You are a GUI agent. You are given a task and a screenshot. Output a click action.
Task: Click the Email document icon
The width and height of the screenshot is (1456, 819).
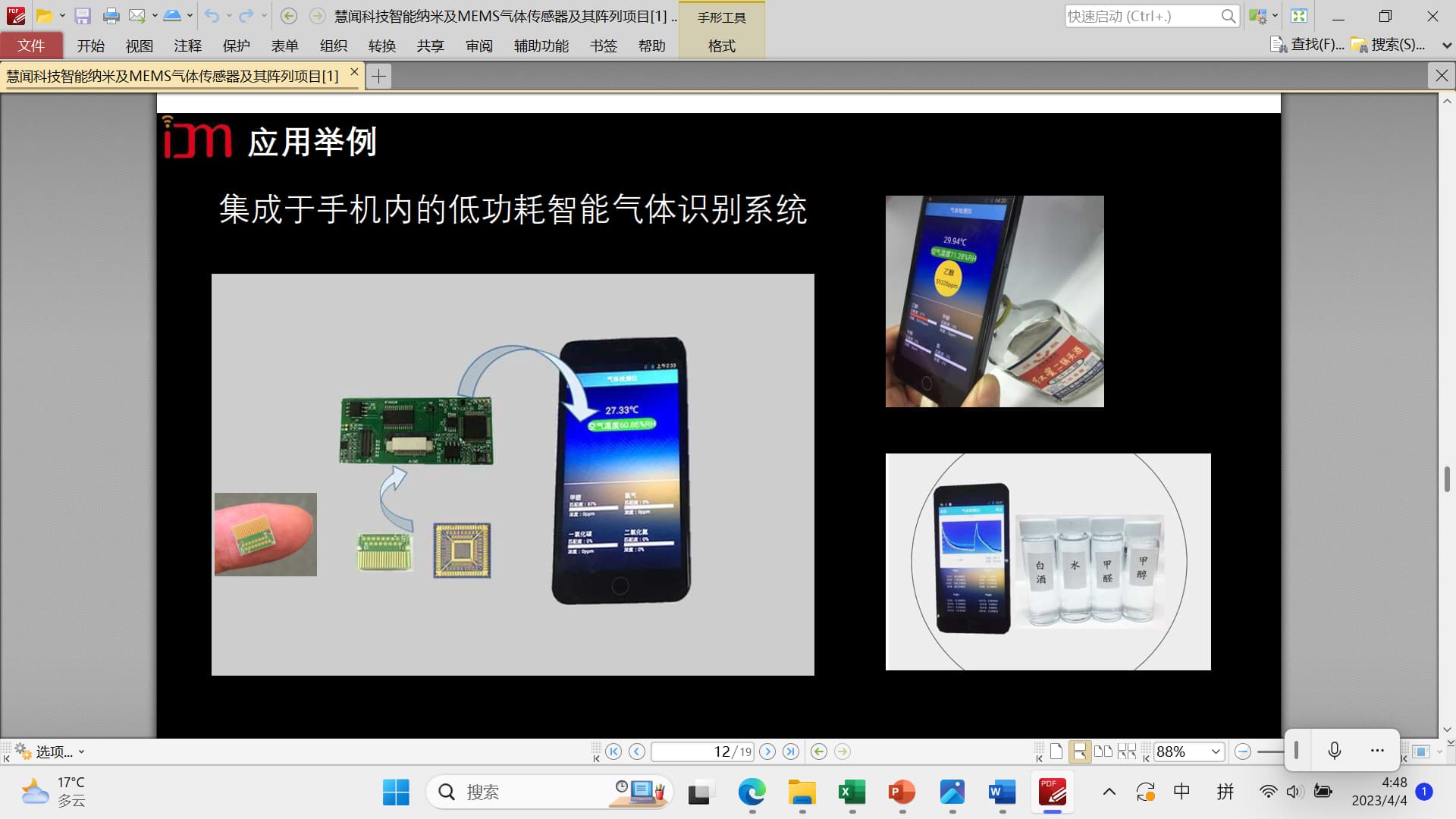[x=136, y=16]
